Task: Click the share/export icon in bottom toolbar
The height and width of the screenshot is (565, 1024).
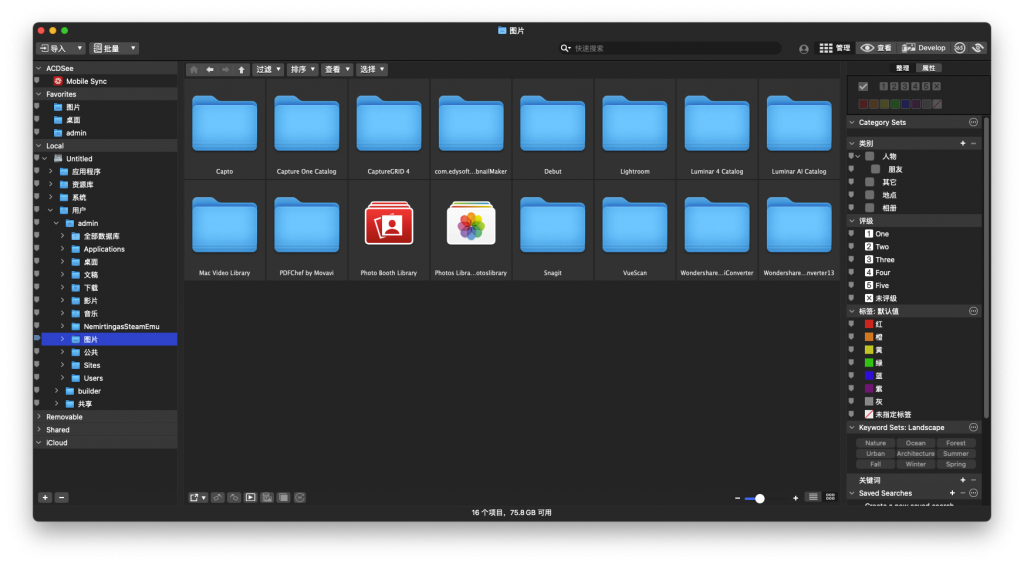Action: [197, 498]
